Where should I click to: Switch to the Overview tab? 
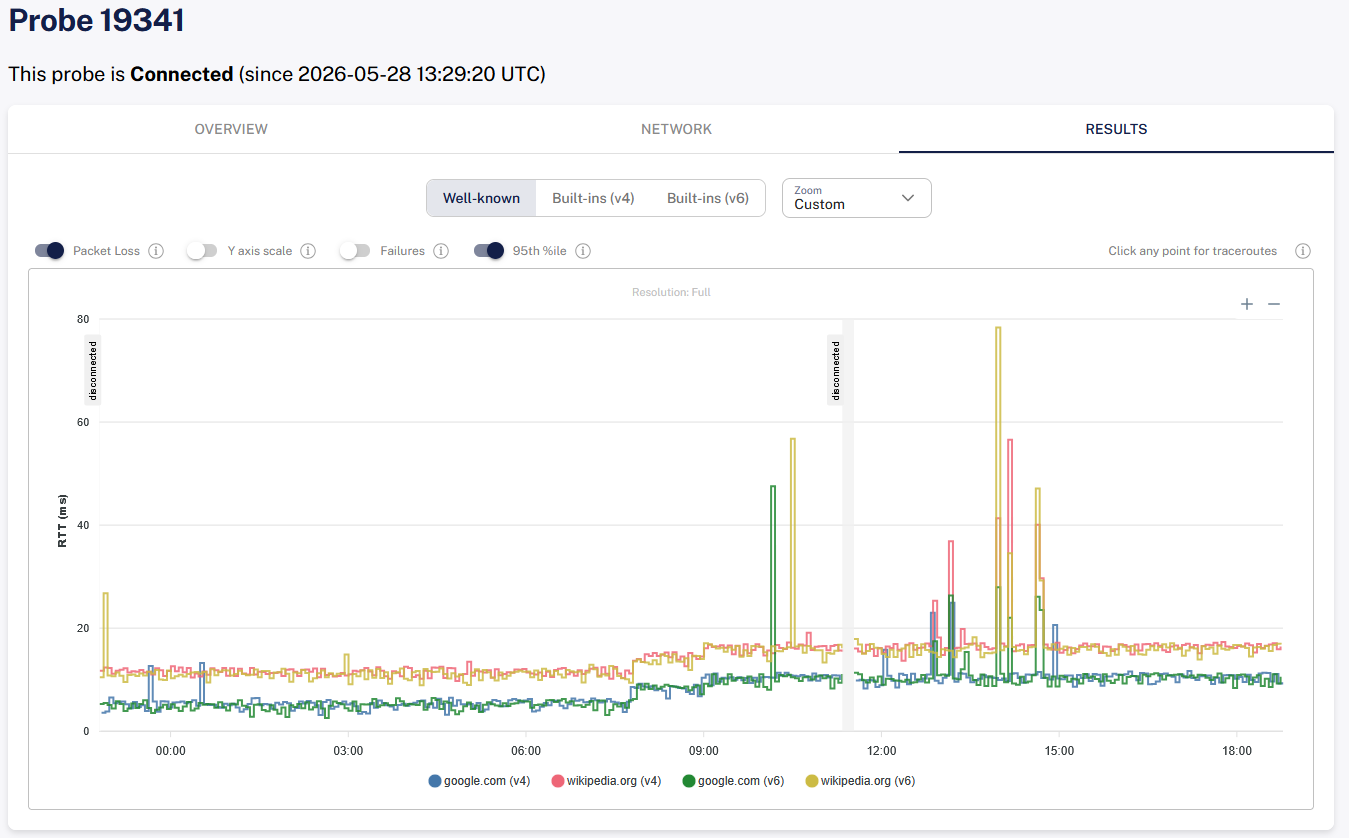(231, 129)
